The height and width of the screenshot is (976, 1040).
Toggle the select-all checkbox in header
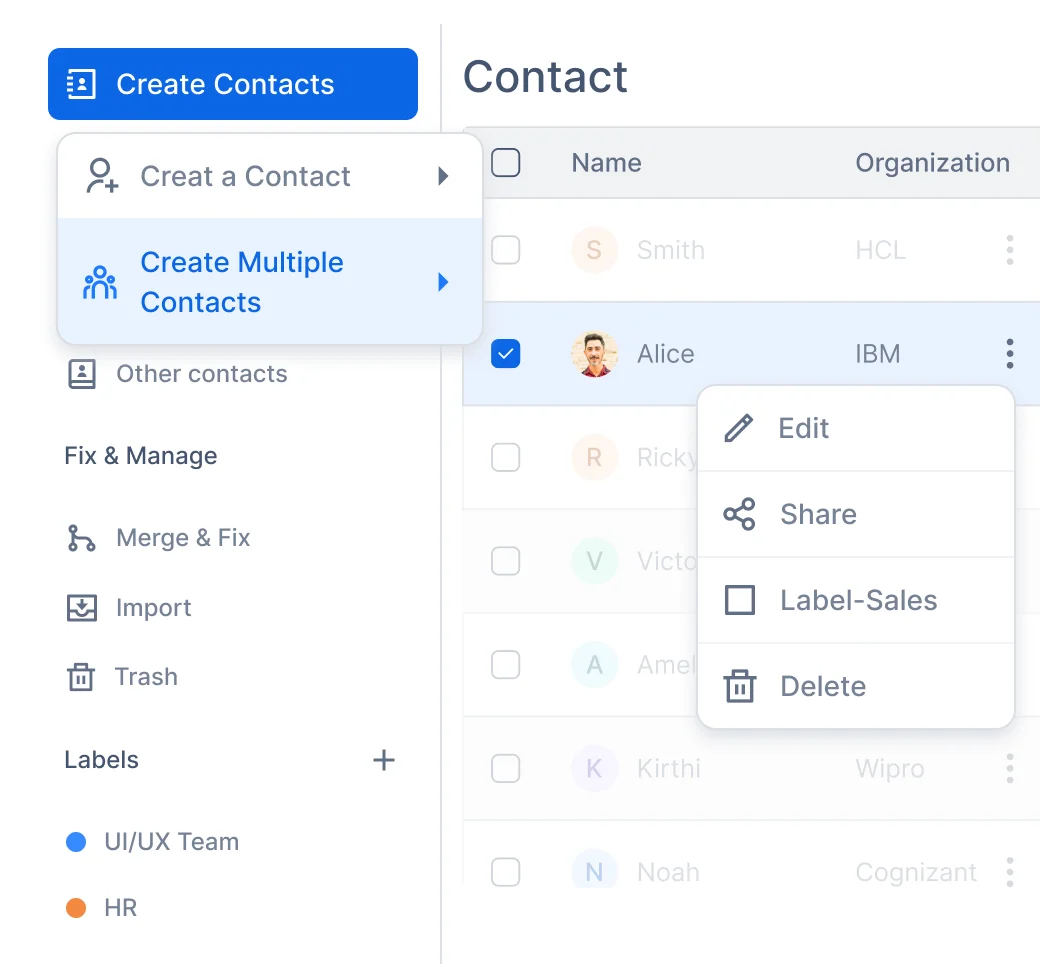[x=506, y=163]
